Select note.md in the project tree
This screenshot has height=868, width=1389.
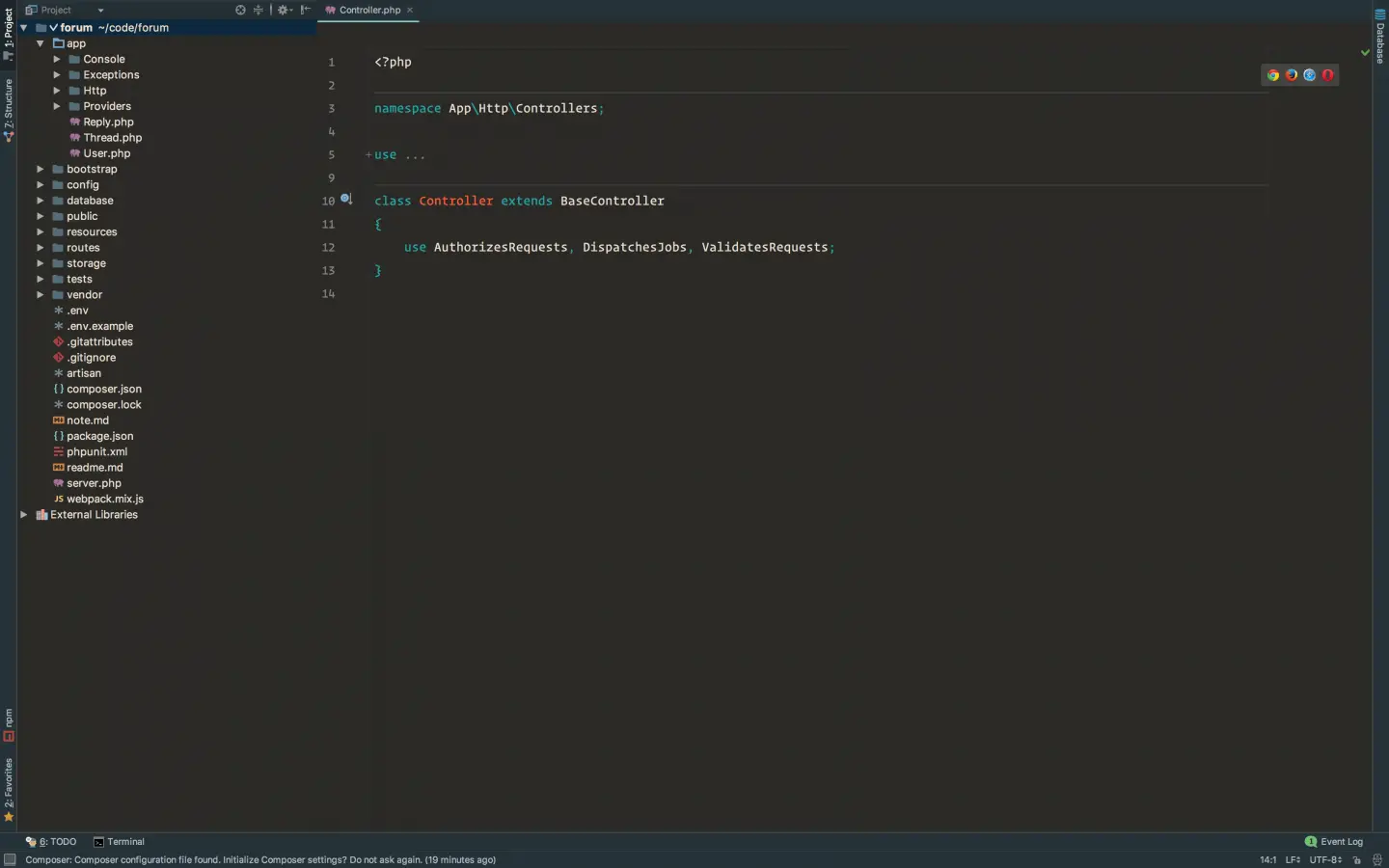pos(88,420)
